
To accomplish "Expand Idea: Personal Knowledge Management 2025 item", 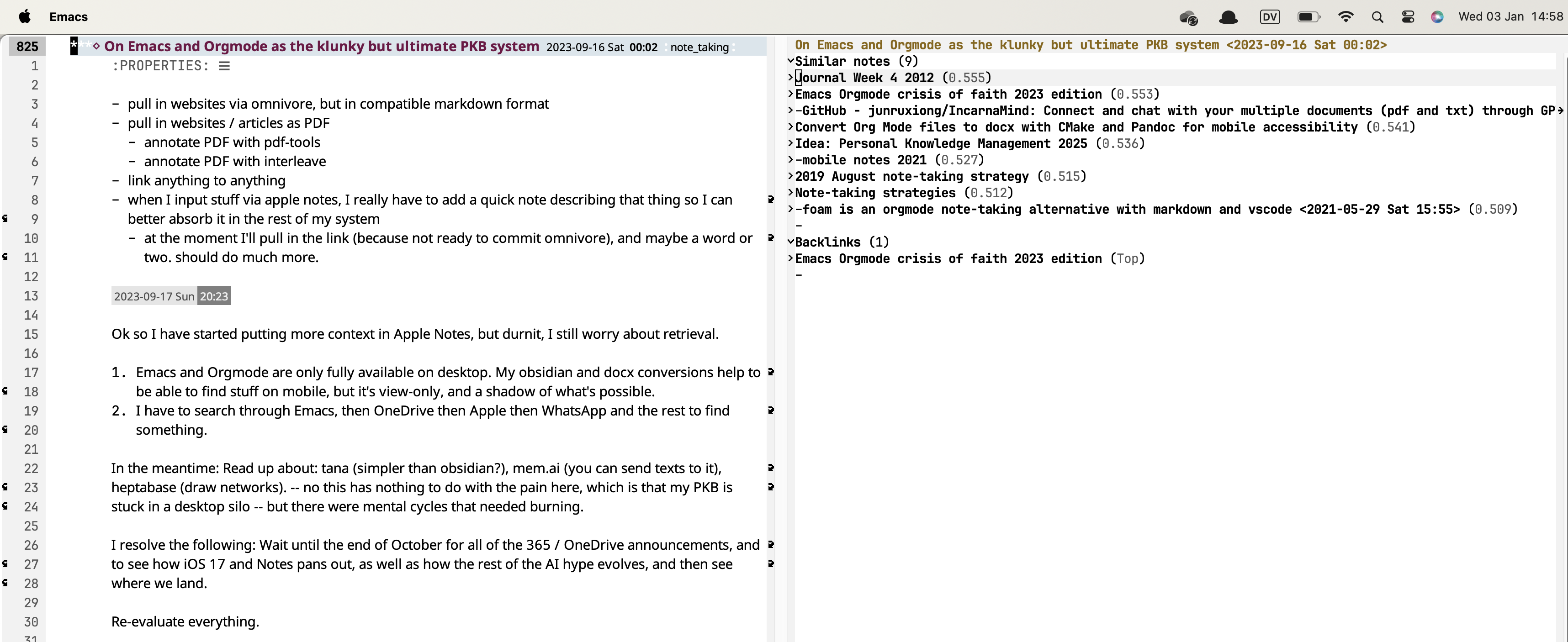I will 790,143.
